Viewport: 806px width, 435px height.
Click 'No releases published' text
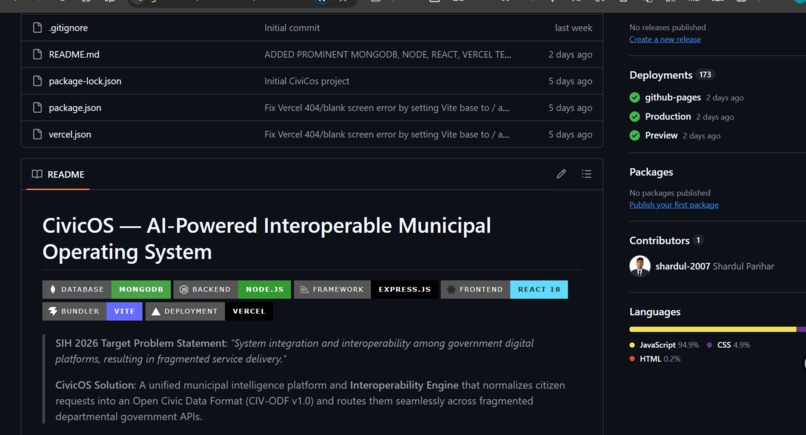point(667,27)
